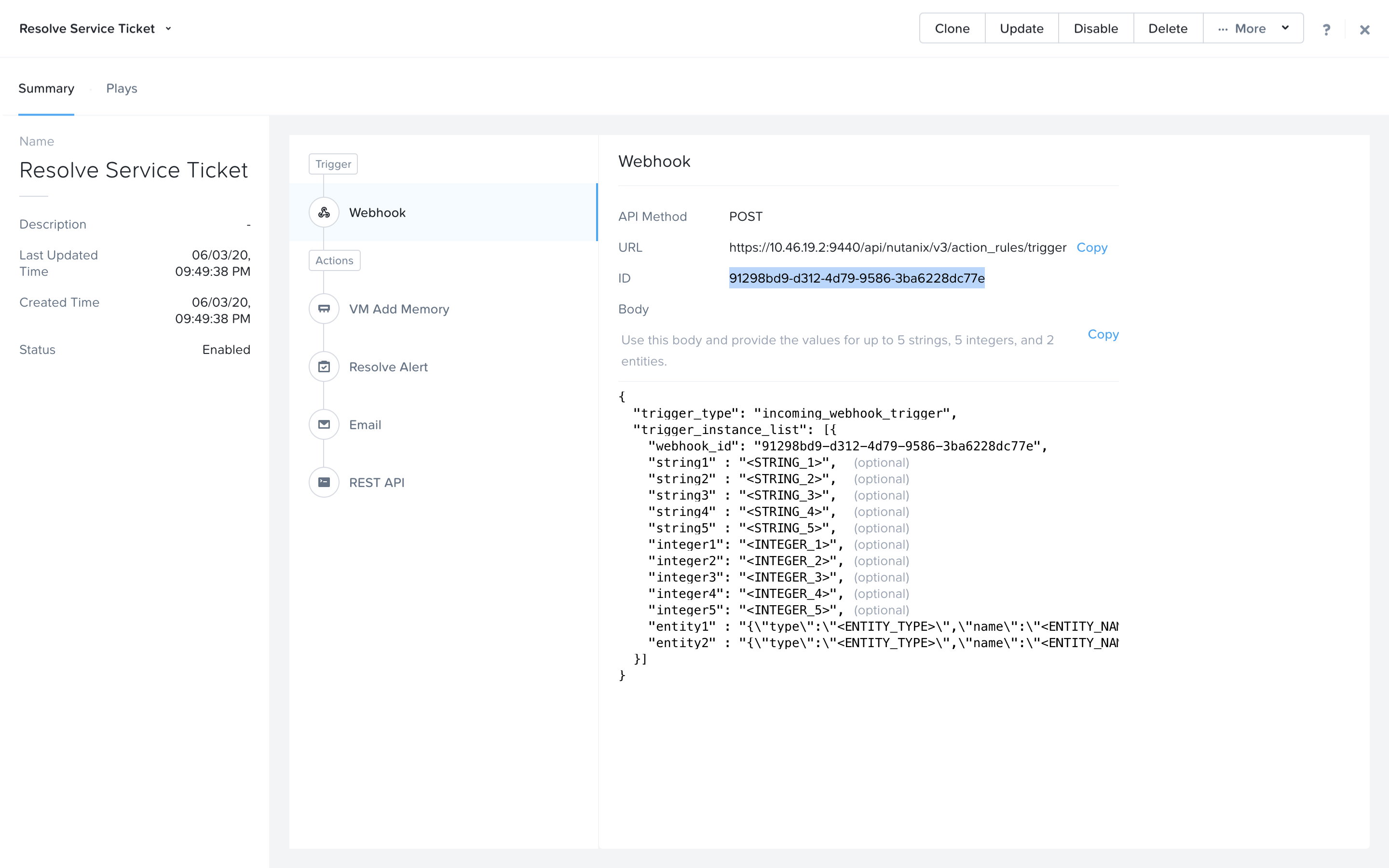Click the "entity2" line in body

point(884,643)
